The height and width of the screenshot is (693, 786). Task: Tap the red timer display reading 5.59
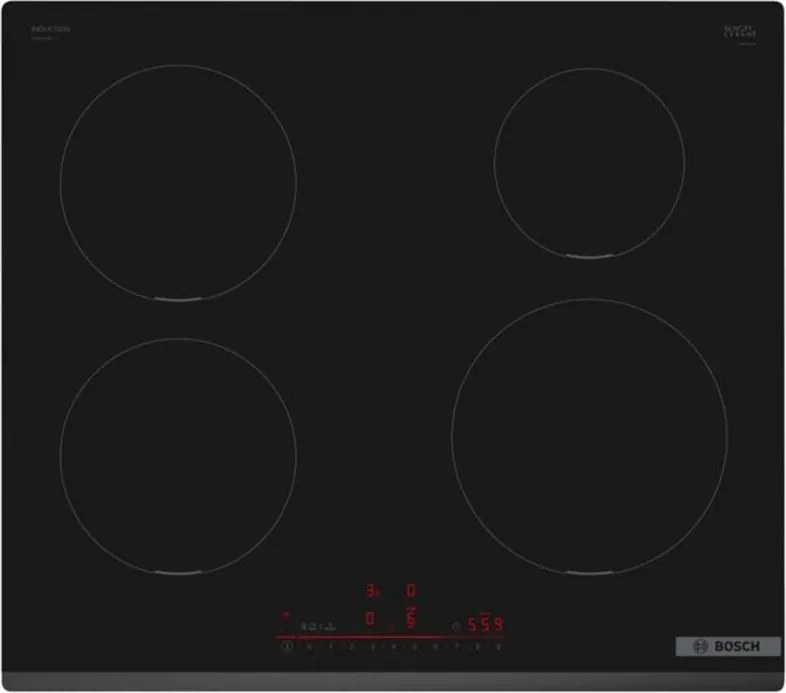tap(485, 624)
